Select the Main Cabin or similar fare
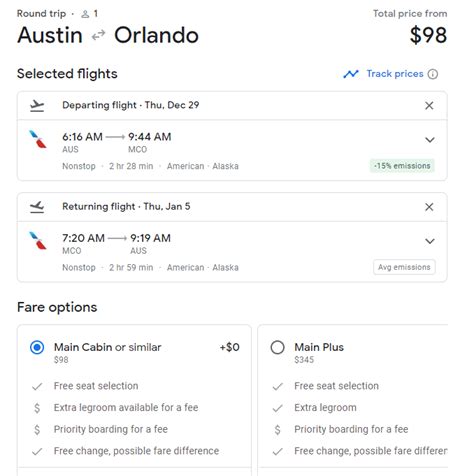 click(37, 347)
